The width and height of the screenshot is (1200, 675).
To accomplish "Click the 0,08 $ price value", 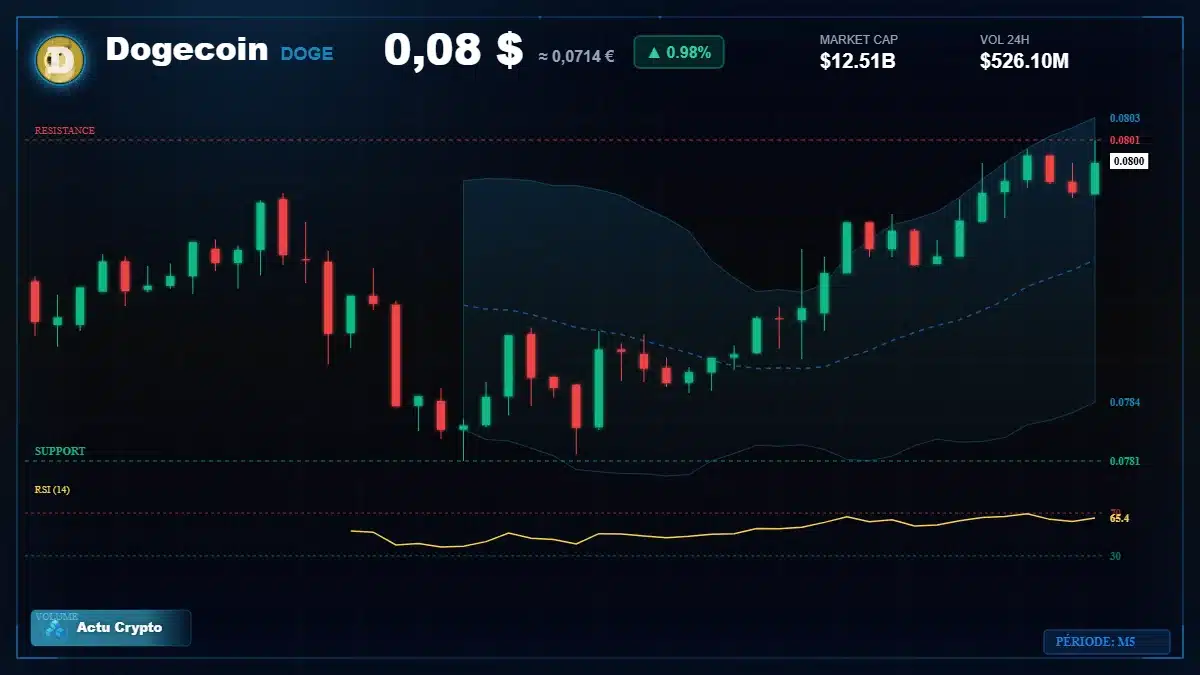I will [x=454, y=50].
